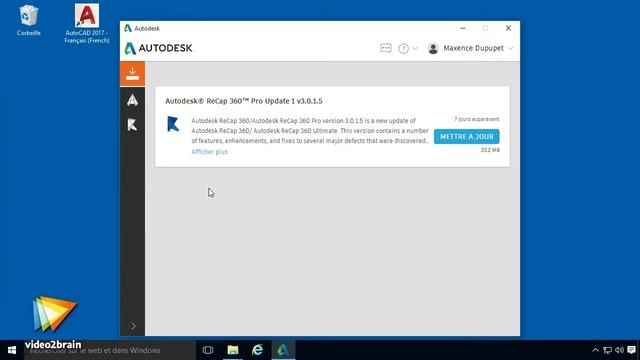Open File Explorer from the taskbar
This screenshot has width=640, height=360.
coord(233,350)
